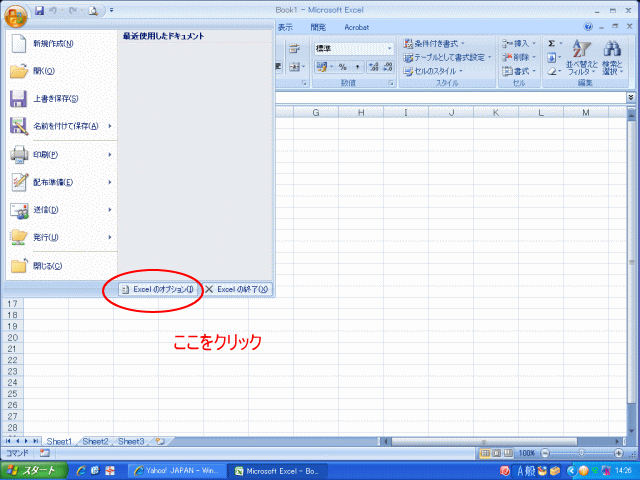Open Format as Table (テーブルとして書式設定) dropdown

click(447, 57)
